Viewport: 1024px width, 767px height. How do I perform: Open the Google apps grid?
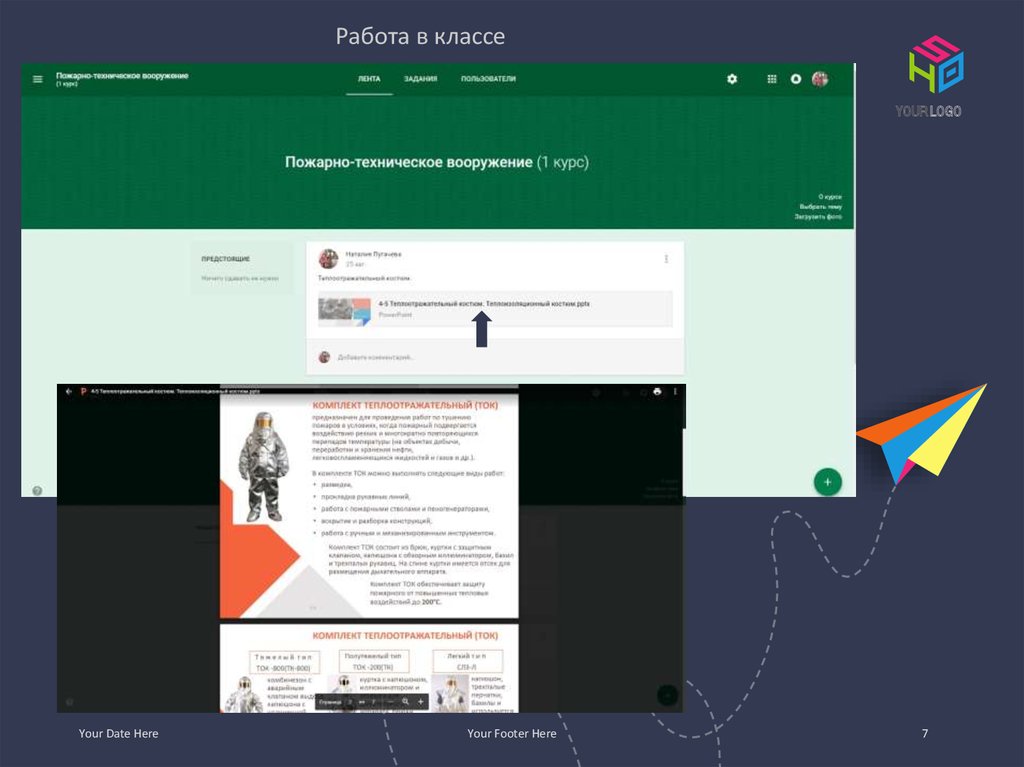(771, 79)
